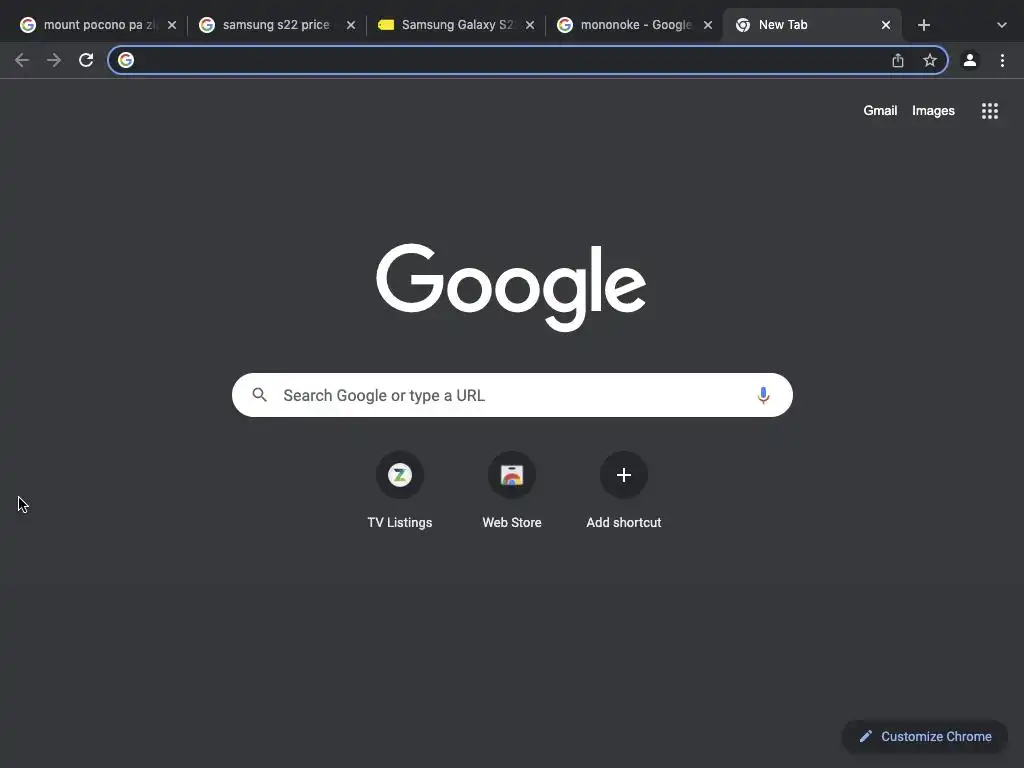Click the Google logo
The height and width of the screenshot is (768, 1024).
click(x=511, y=287)
